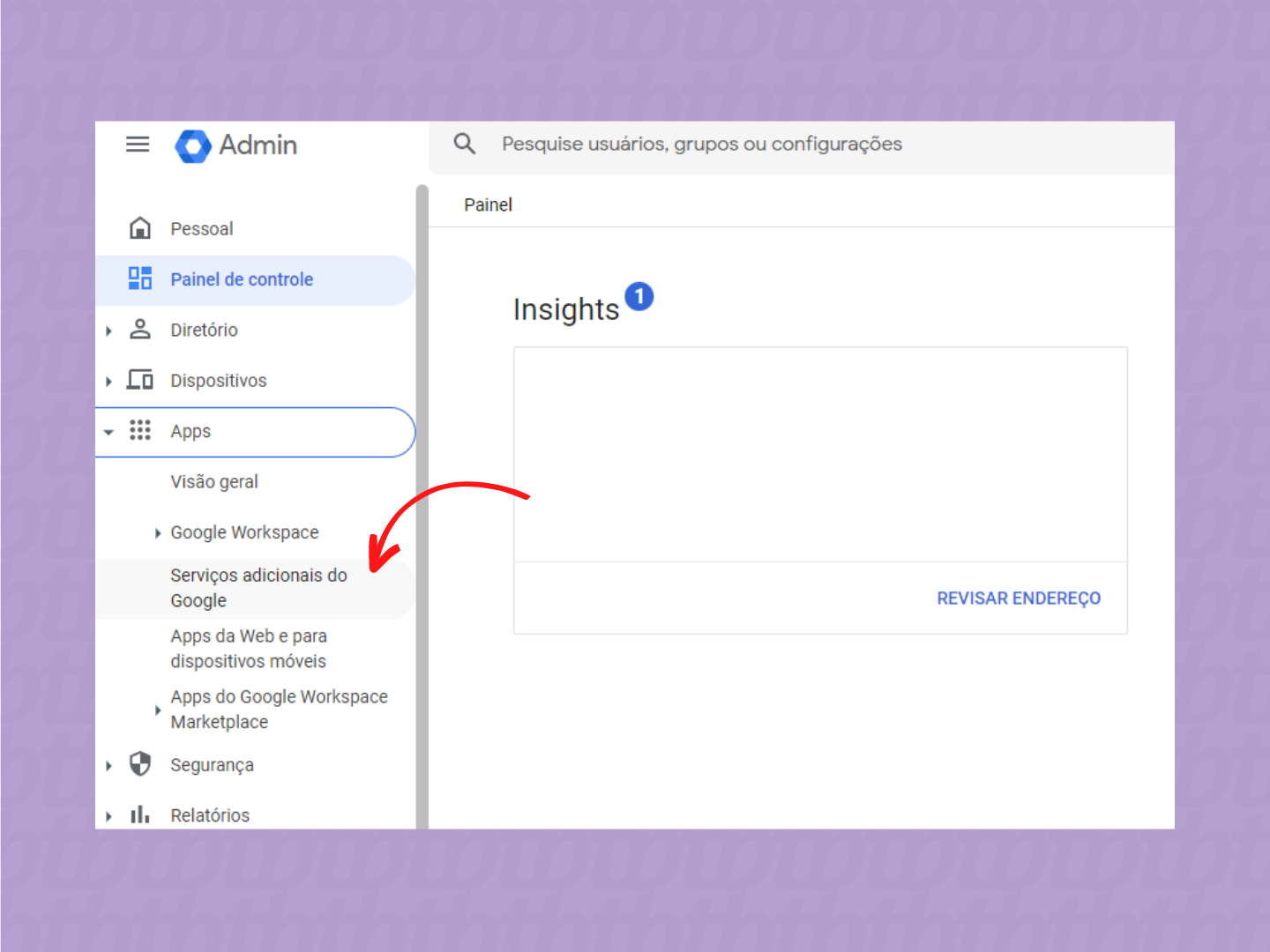This screenshot has width=1270, height=952.
Task: Click the Dispositivos devices icon
Action: pyautogui.click(x=140, y=380)
